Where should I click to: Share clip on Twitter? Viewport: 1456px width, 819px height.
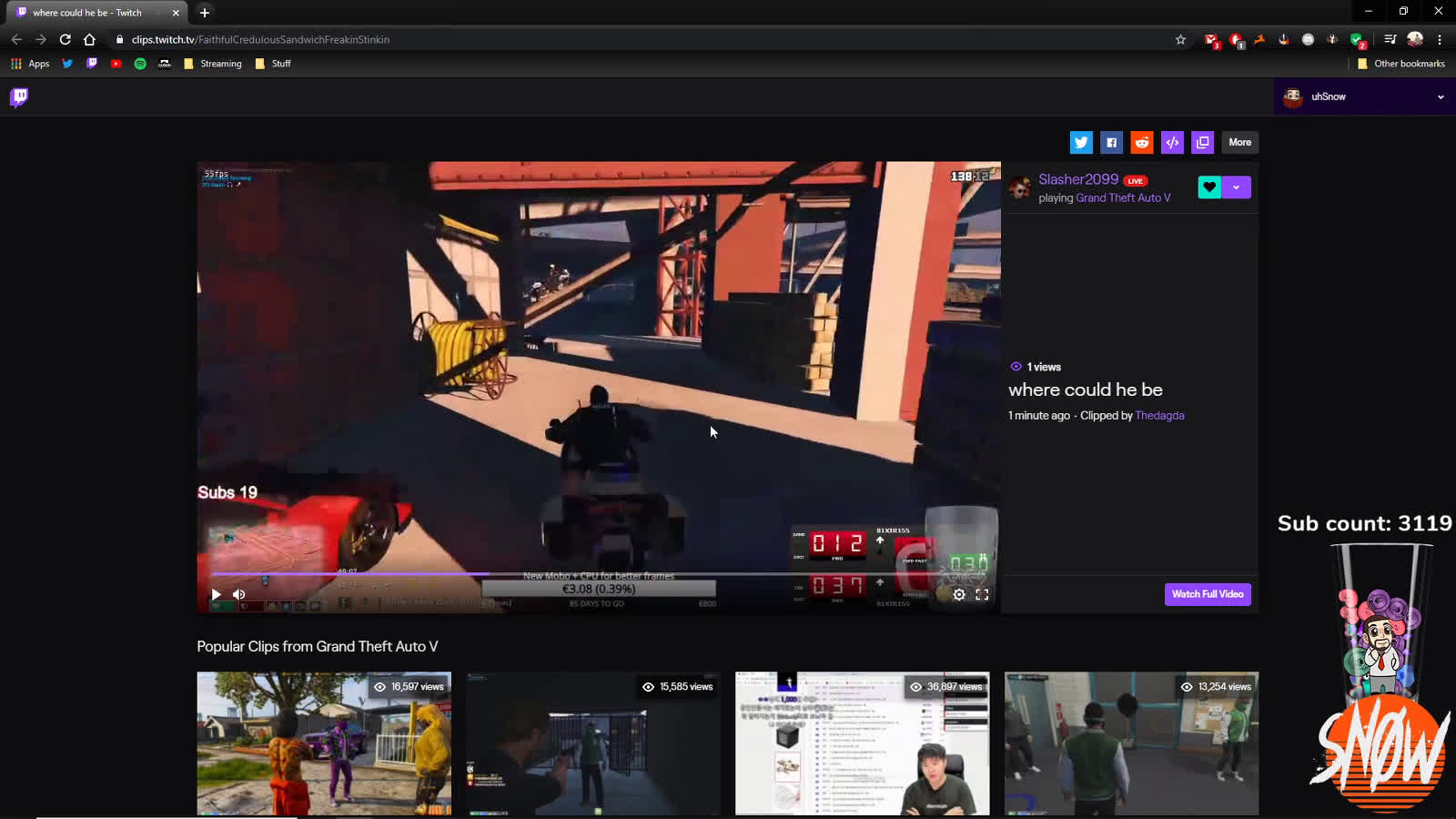click(1081, 142)
